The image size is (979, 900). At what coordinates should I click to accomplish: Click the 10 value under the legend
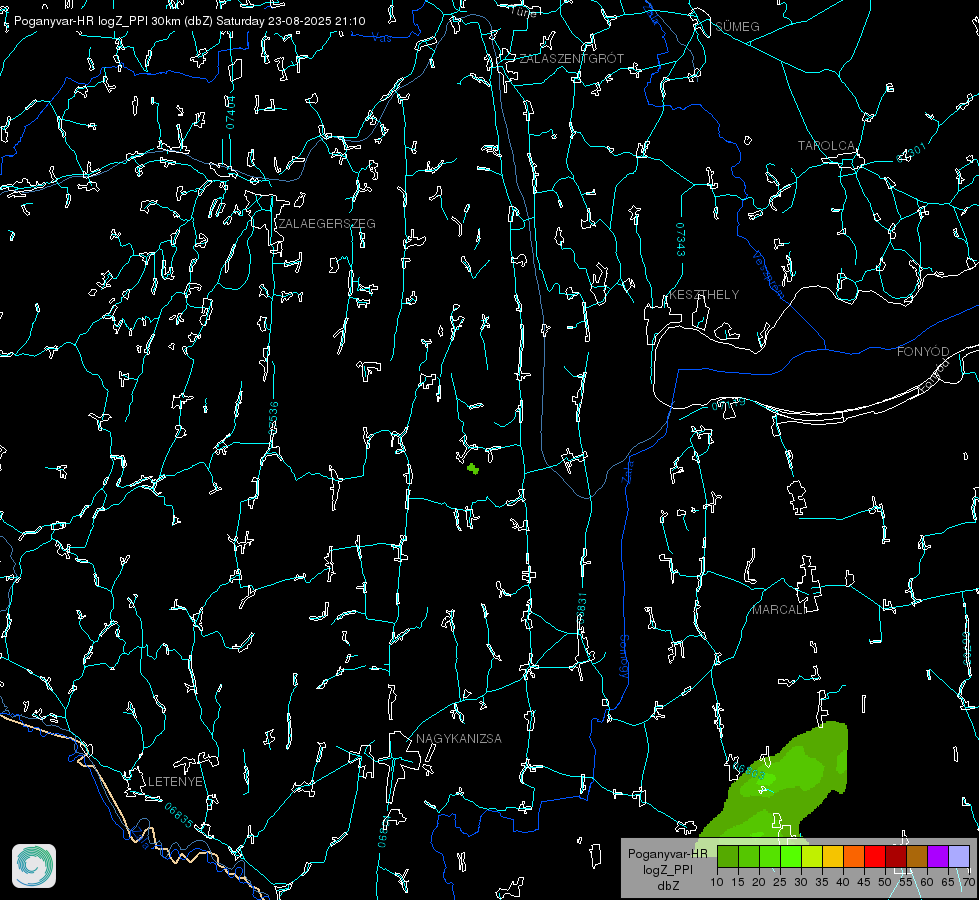pyautogui.click(x=717, y=883)
